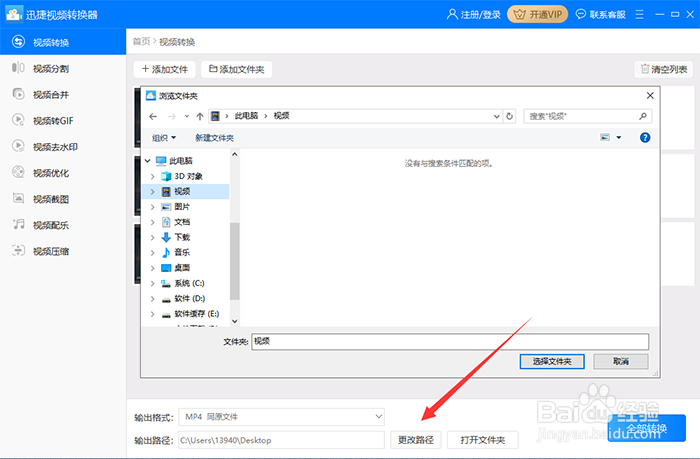Expand the 视频 tree node
The width and height of the screenshot is (700, 459).
(x=153, y=192)
